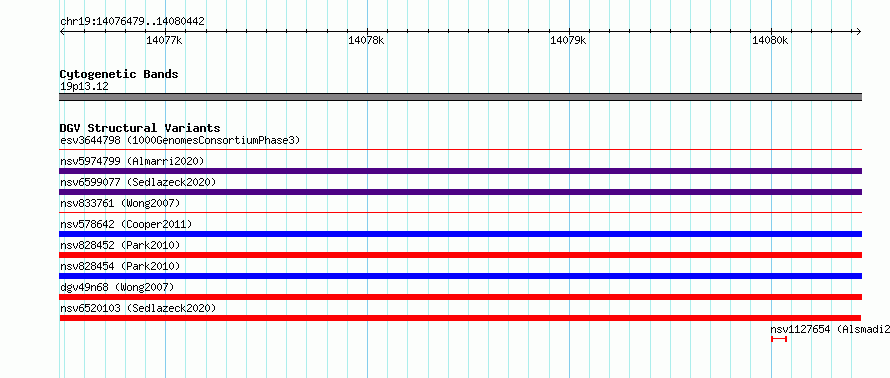Click the right arrowhead of the ruler
The width and height of the screenshot is (890, 378).
(859, 31)
